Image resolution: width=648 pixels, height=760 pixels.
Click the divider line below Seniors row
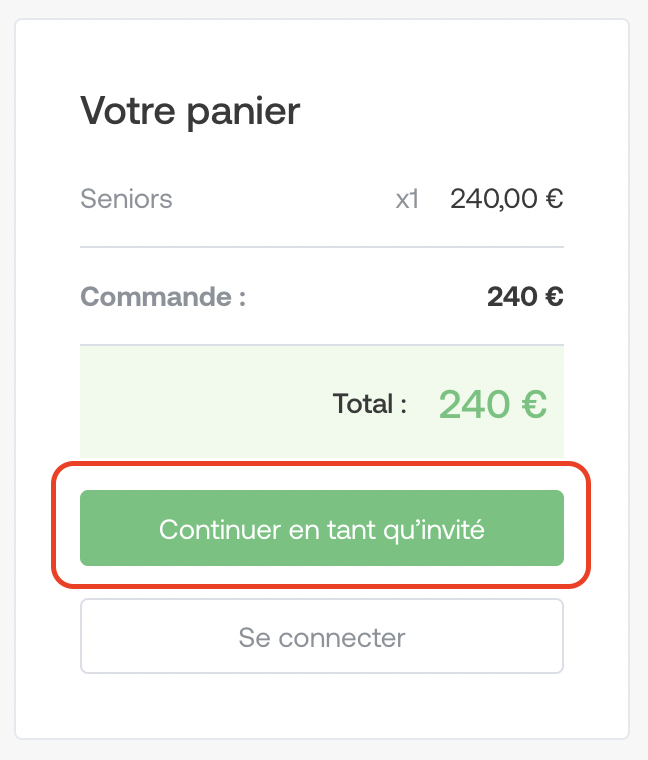point(322,247)
